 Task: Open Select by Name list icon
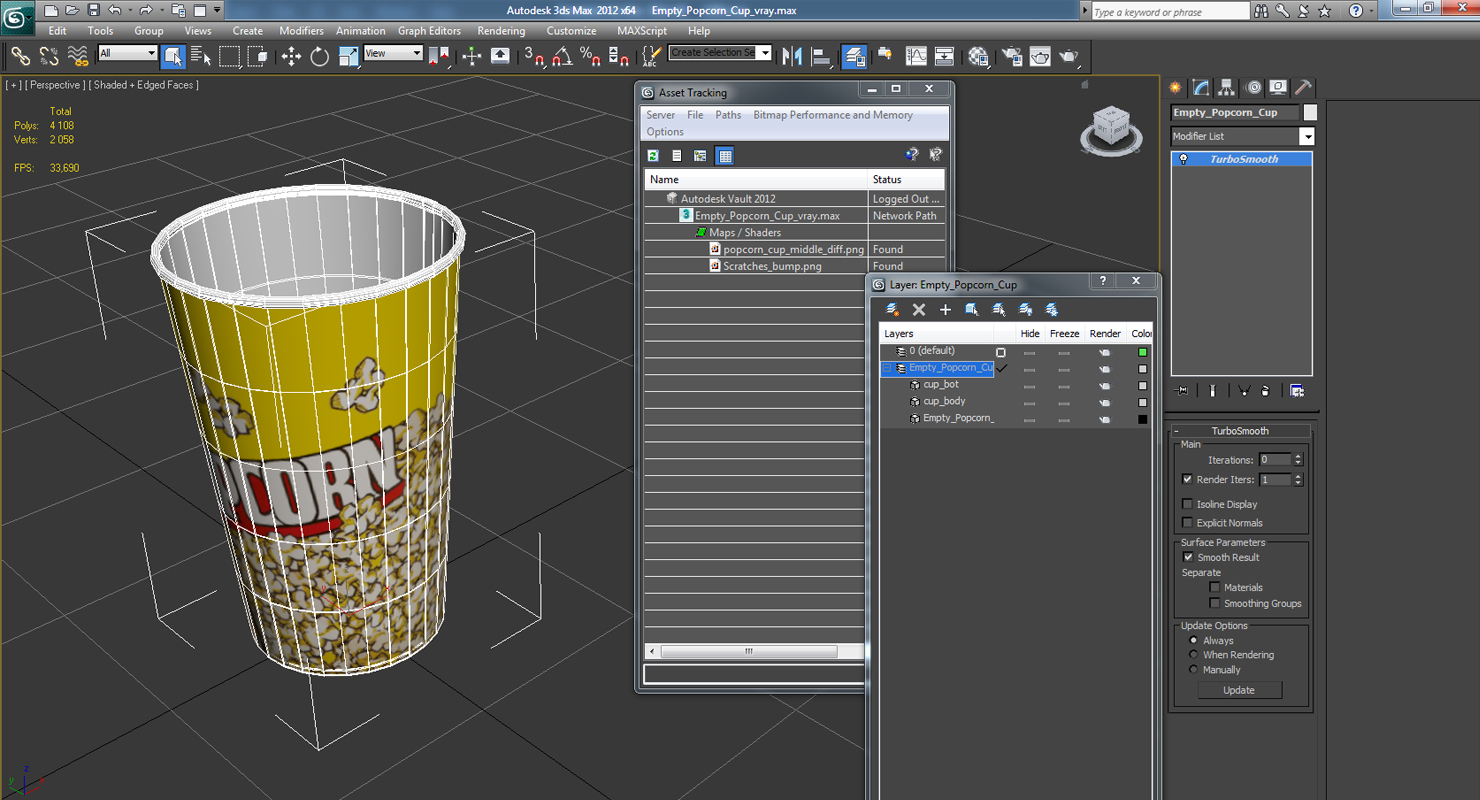click(x=201, y=56)
